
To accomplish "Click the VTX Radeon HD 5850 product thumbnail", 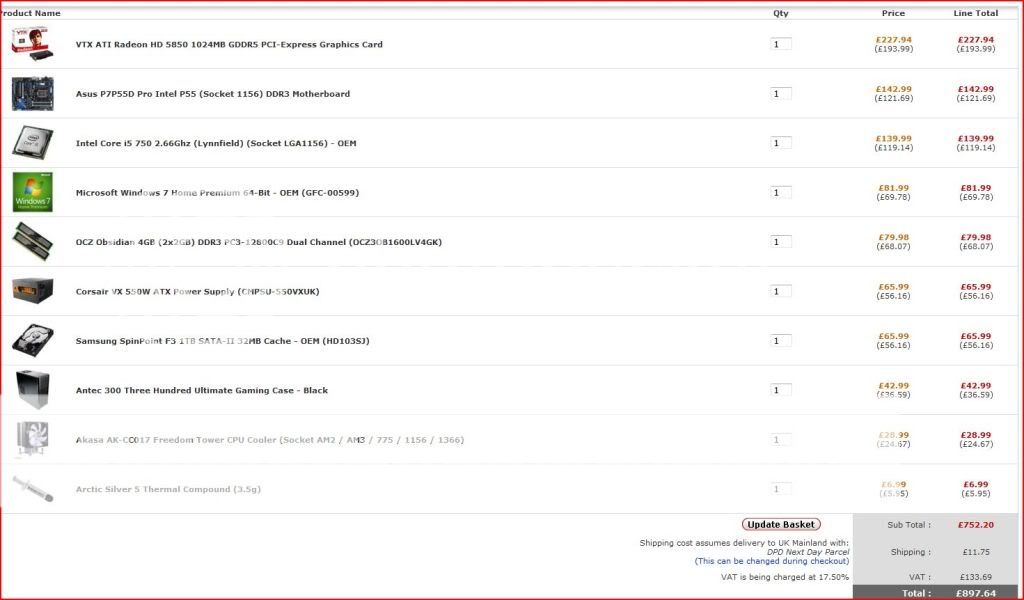I will click(32, 43).
